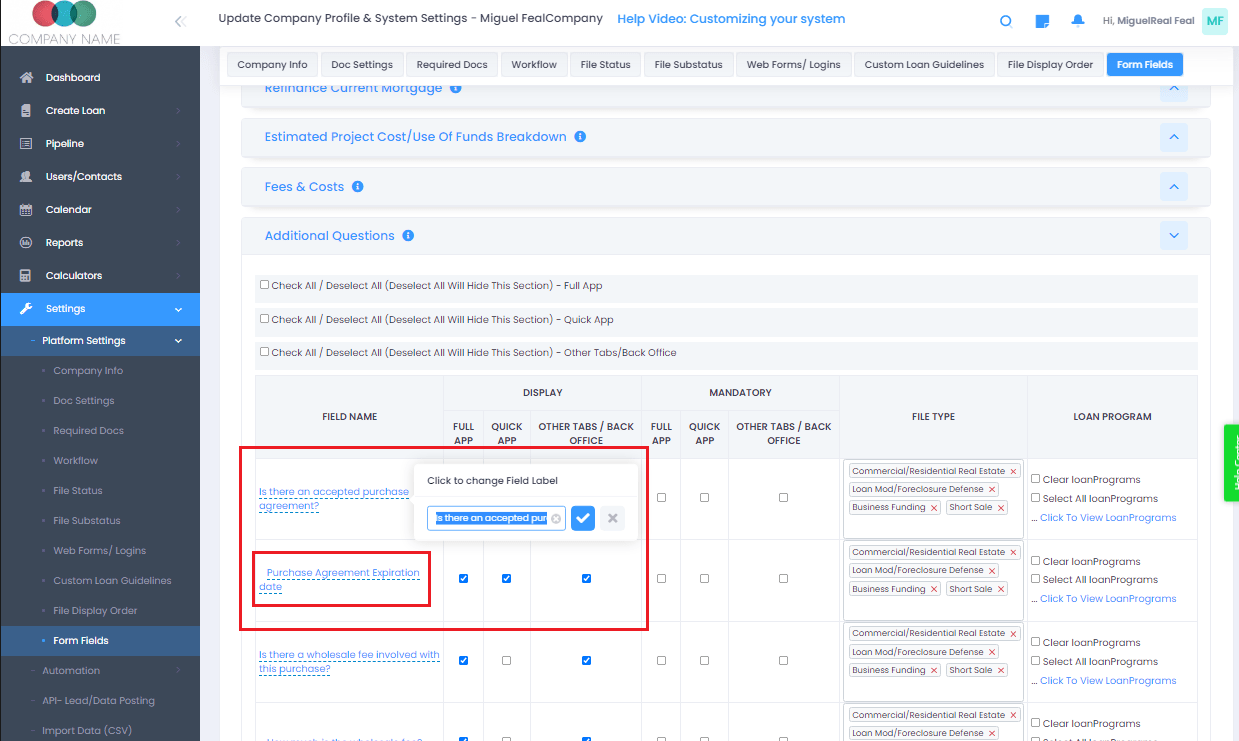Check mandatory Full App for accepted purchase agreement row

[661, 497]
